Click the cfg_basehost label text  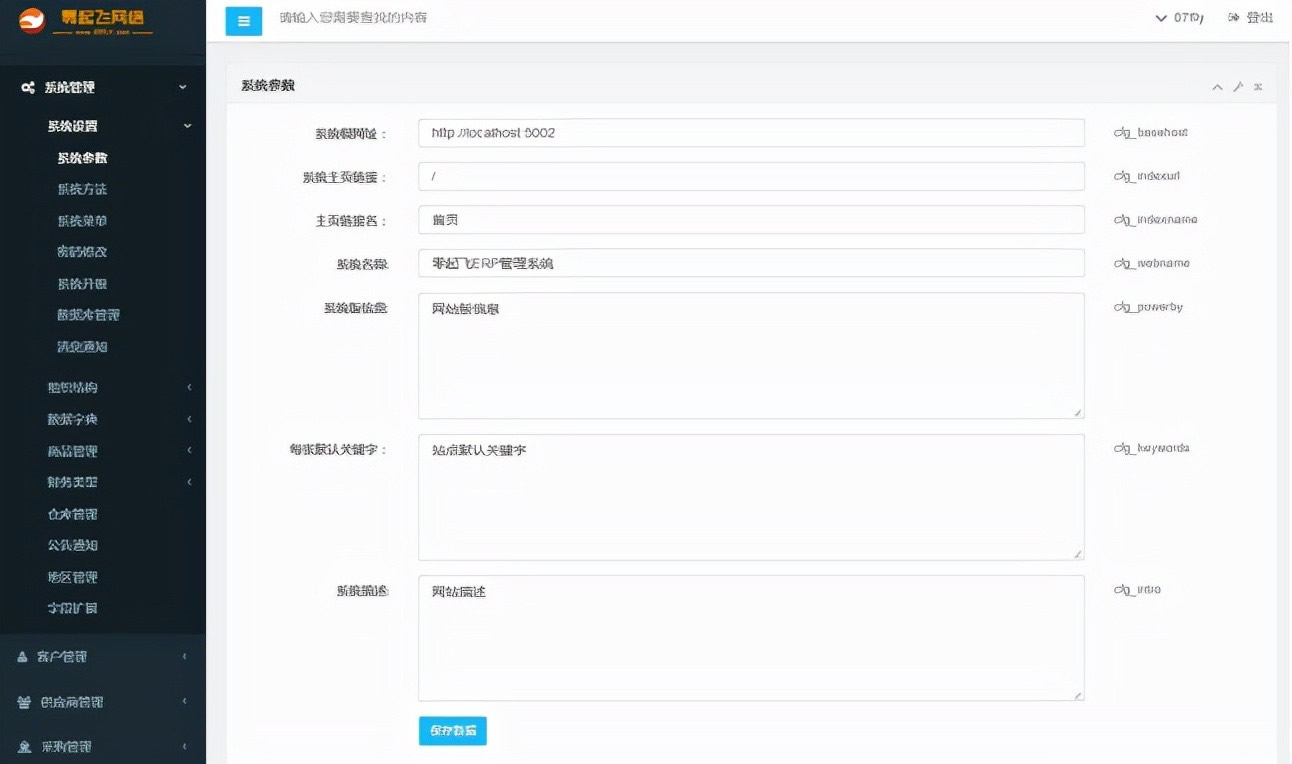1151,132
